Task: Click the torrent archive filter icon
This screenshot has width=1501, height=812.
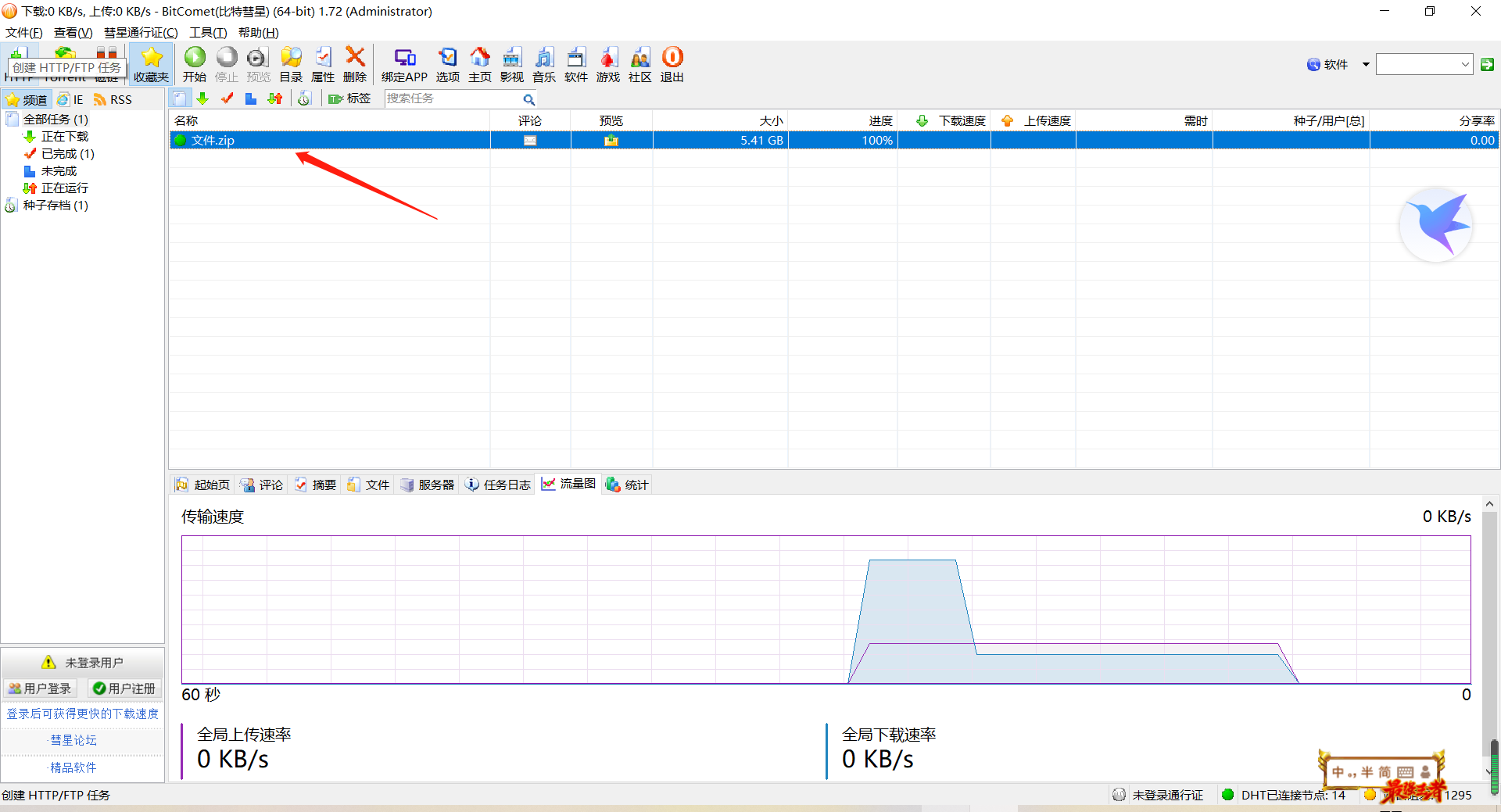Action: [x=305, y=98]
